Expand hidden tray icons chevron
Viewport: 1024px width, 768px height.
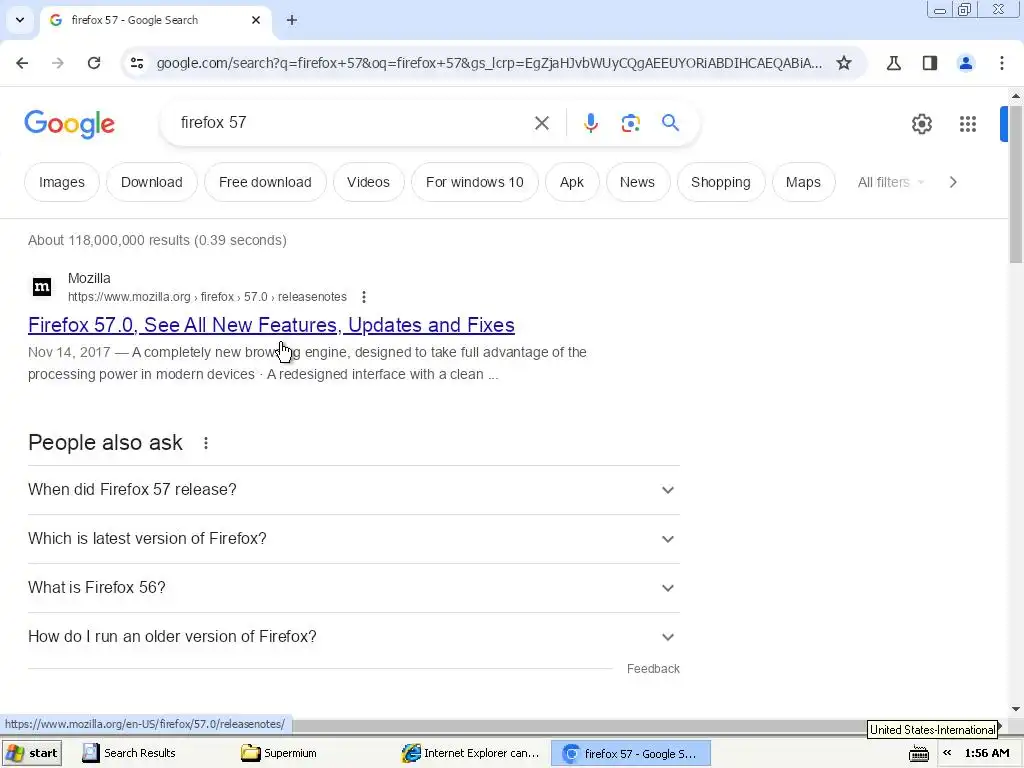tap(947, 753)
